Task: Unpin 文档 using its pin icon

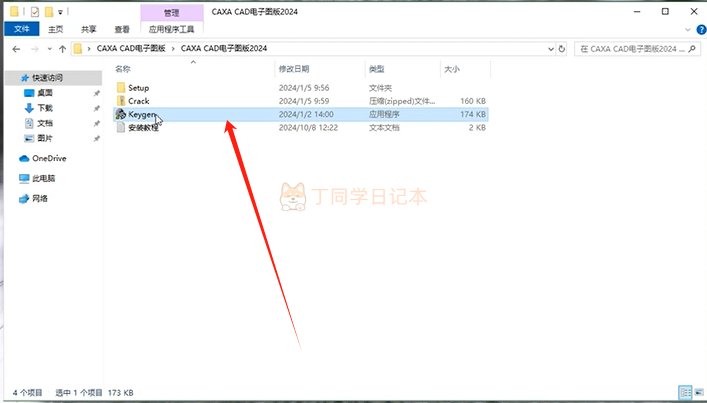Action: 96,124
